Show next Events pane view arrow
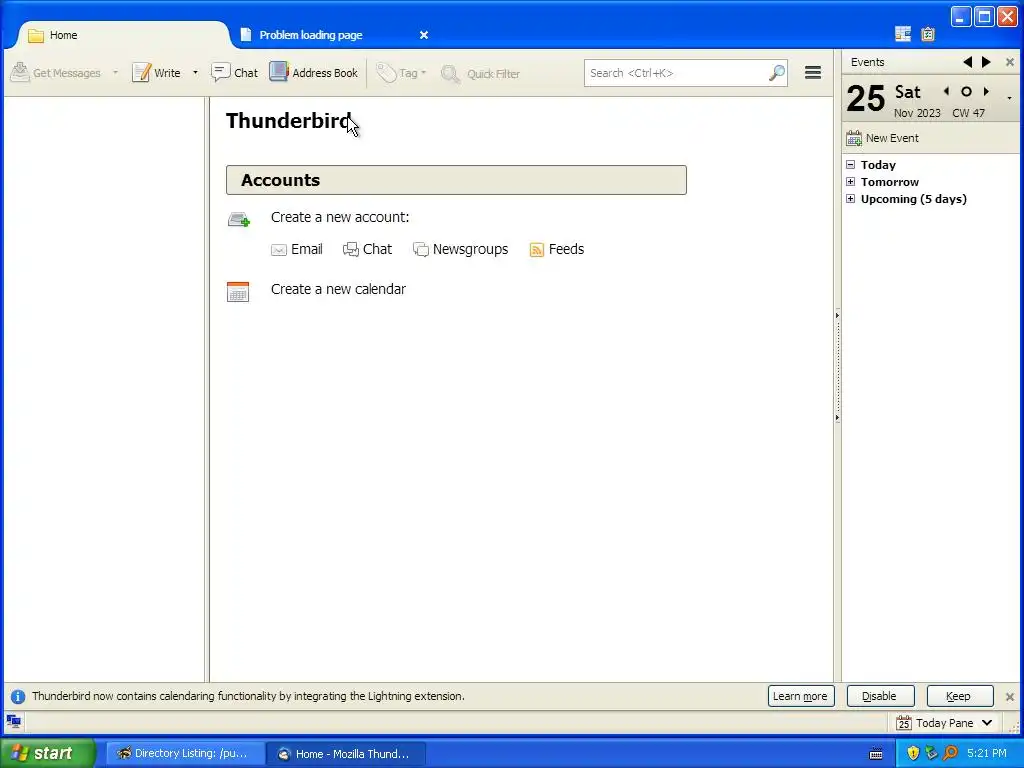 [x=986, y=62]
